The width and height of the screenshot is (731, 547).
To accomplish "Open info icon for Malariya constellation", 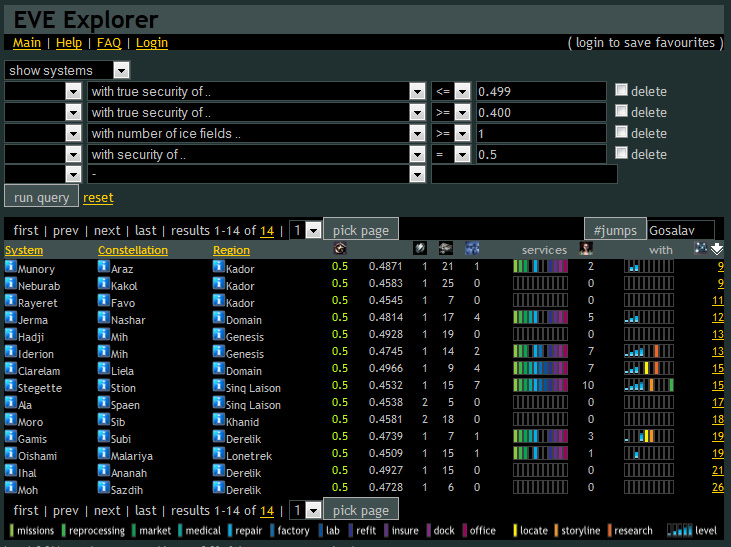I will (103, 453).
